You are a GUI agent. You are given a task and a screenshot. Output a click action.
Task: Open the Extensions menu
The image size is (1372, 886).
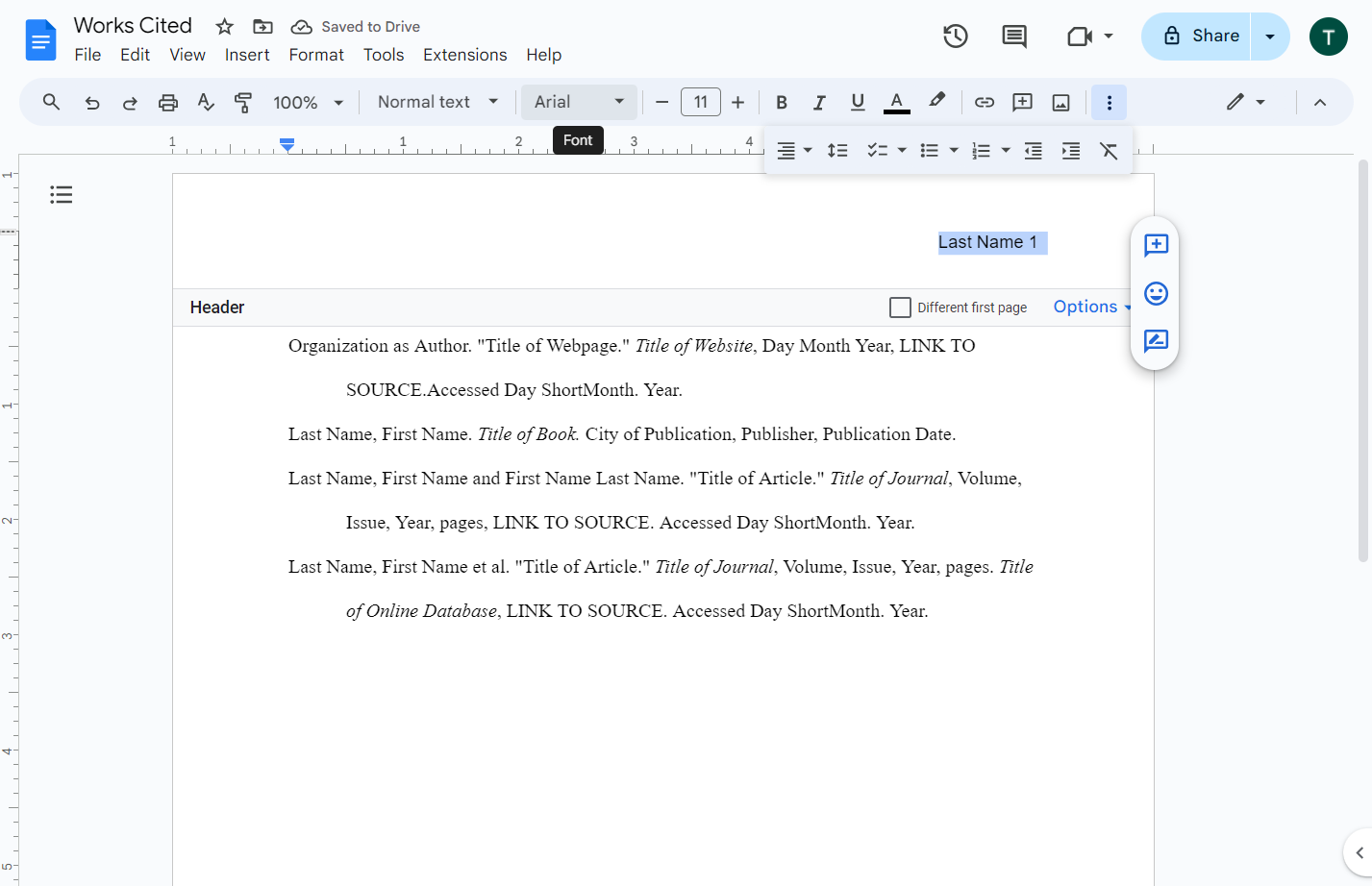[x=465, y=55]
